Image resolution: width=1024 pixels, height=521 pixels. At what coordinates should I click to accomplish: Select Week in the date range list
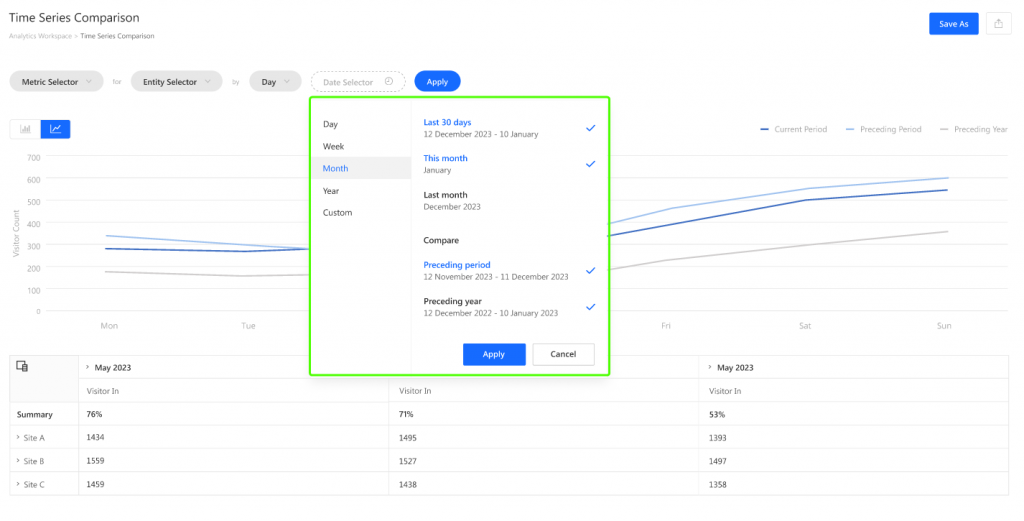click(333, 146)
